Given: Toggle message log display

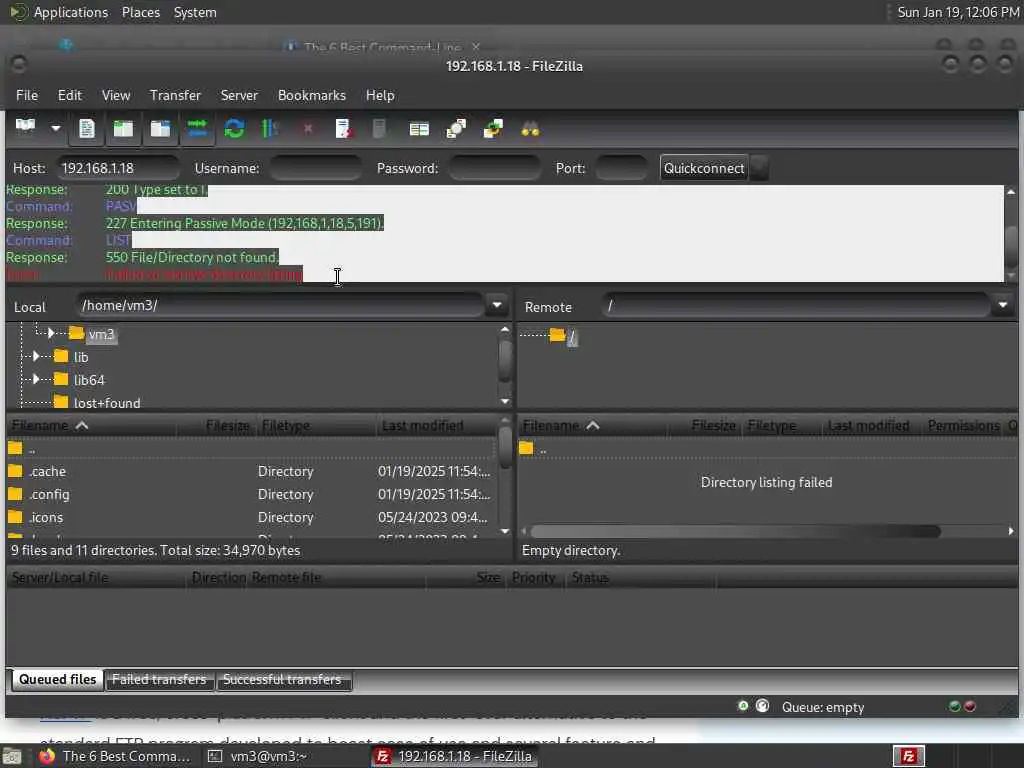Looking at the screenshot, I should (x=86, y=128).
